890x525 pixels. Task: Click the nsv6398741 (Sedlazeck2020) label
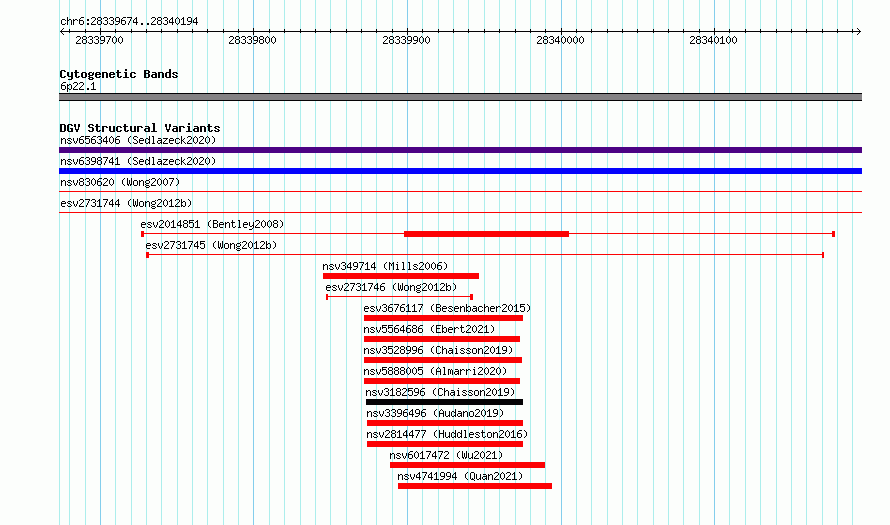coord(138,161)
